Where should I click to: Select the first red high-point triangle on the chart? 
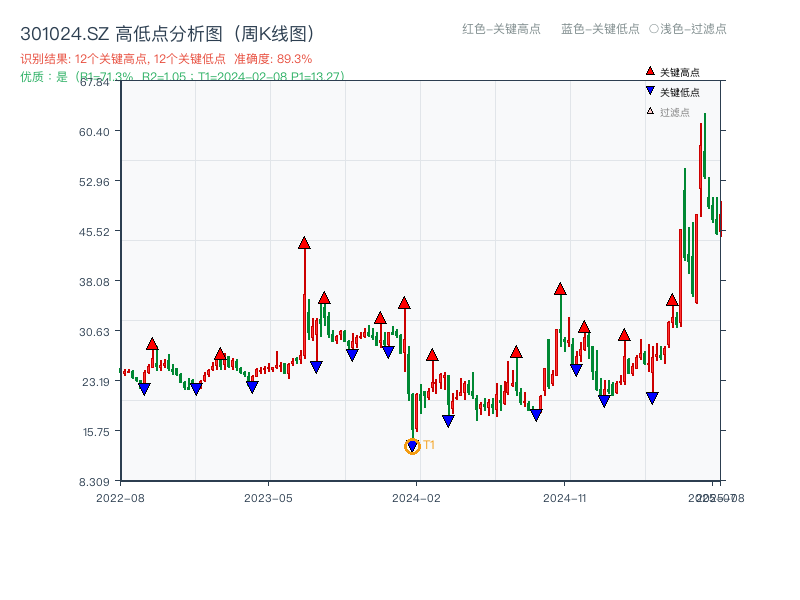152,344
